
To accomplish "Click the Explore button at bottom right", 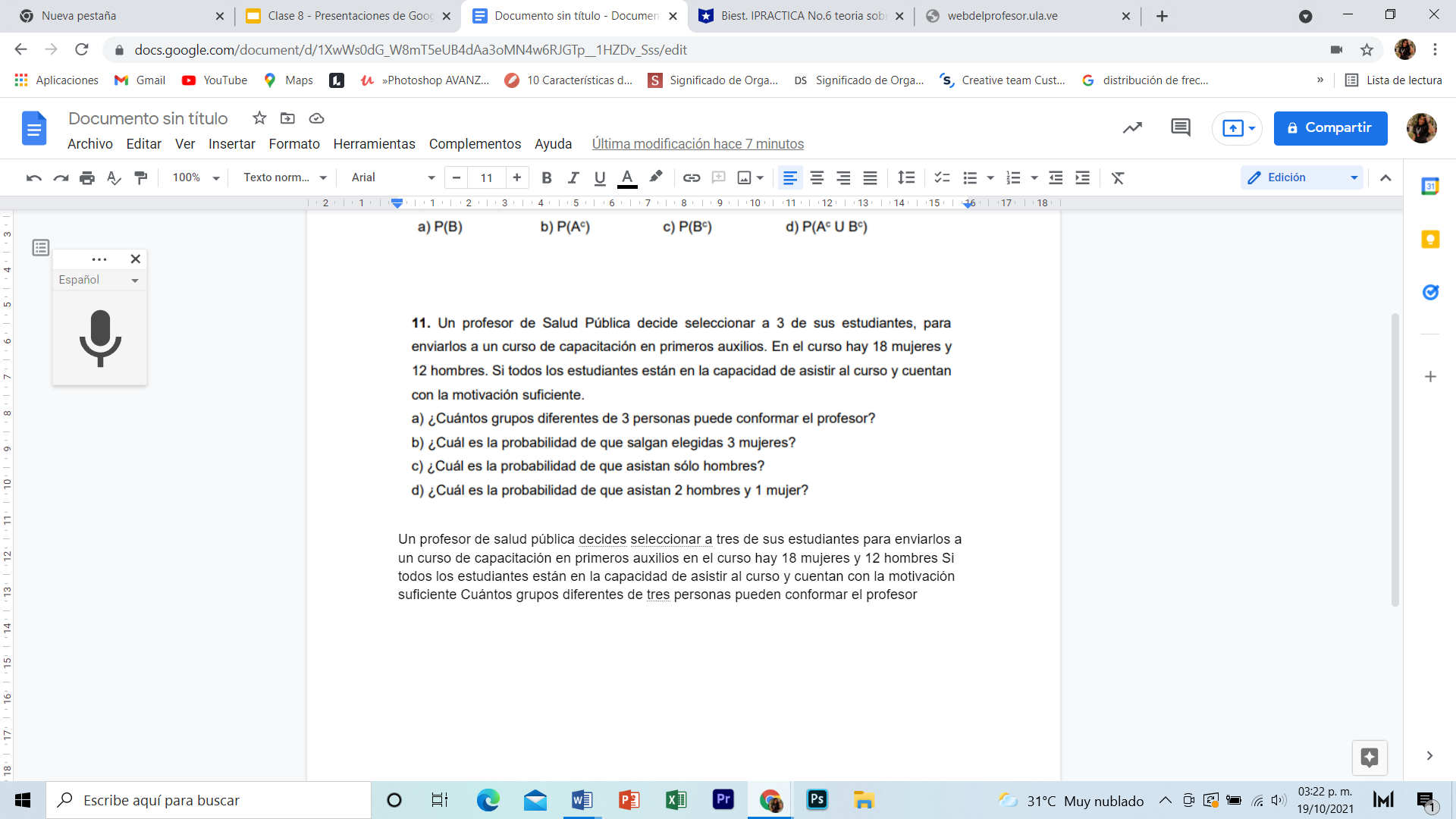I will (x=1370, y=758).
